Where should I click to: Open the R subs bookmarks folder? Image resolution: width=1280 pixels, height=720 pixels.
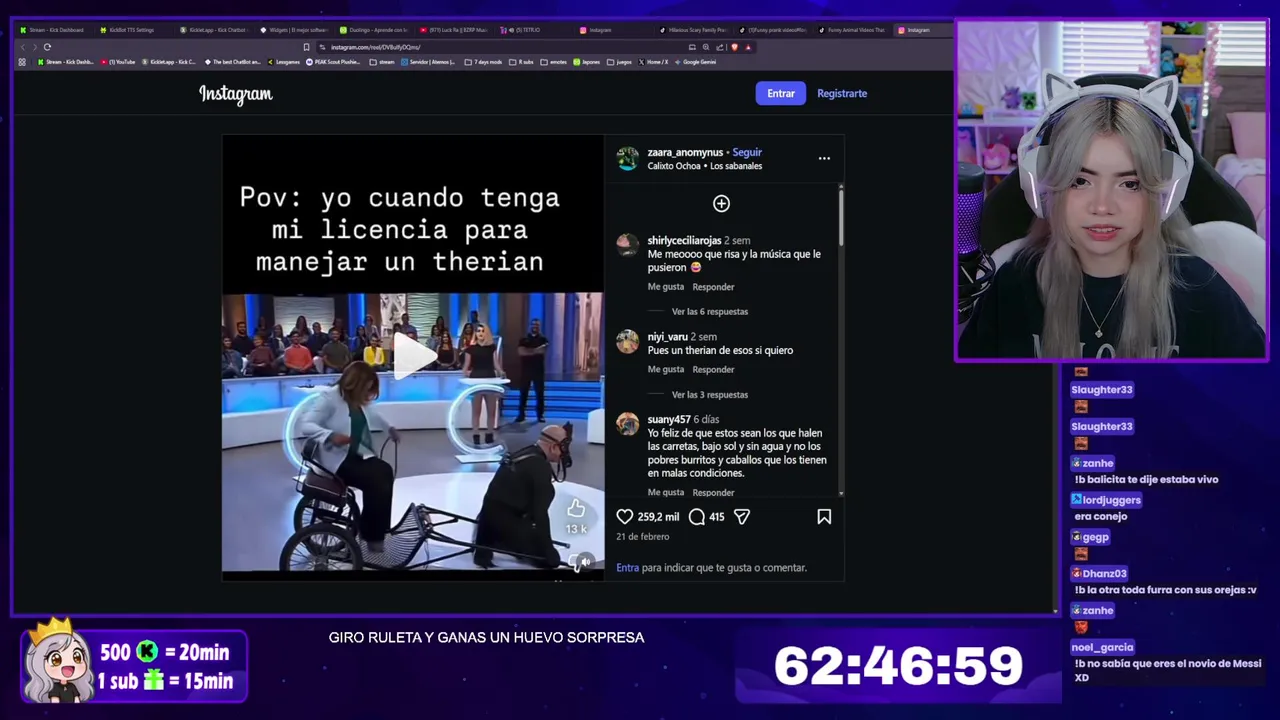[521, 62]
